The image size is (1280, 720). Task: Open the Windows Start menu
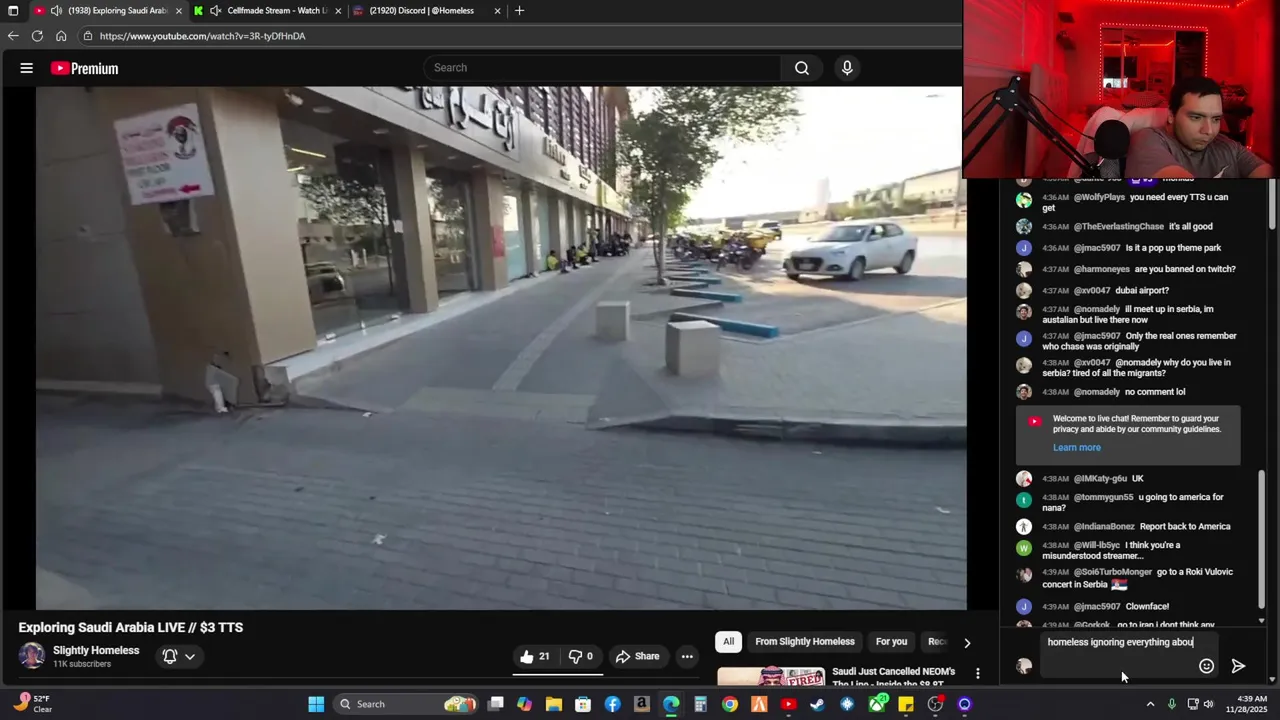[316, 704]
